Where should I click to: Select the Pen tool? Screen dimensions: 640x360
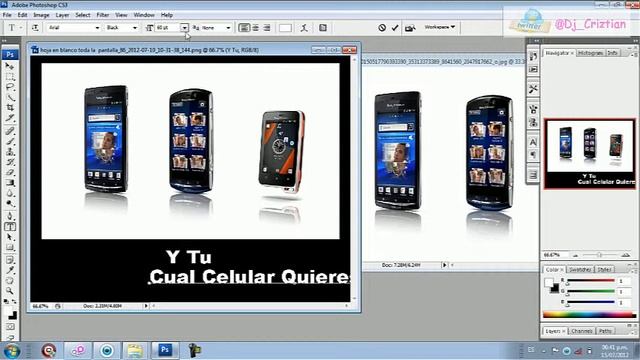10,216
